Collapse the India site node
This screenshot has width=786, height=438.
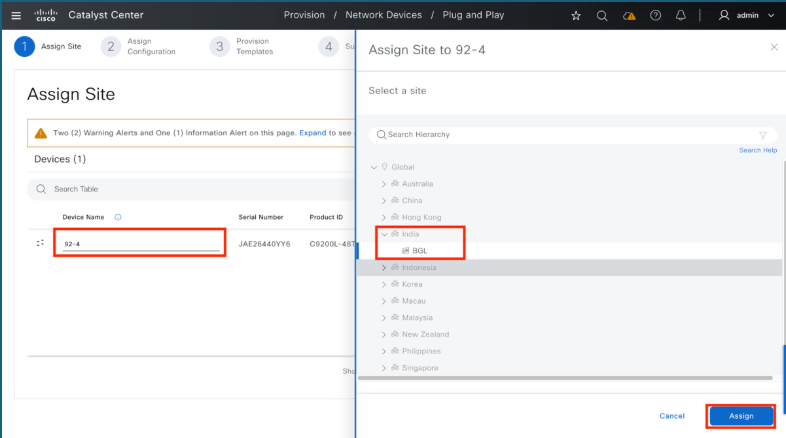[x=384, y=234]
